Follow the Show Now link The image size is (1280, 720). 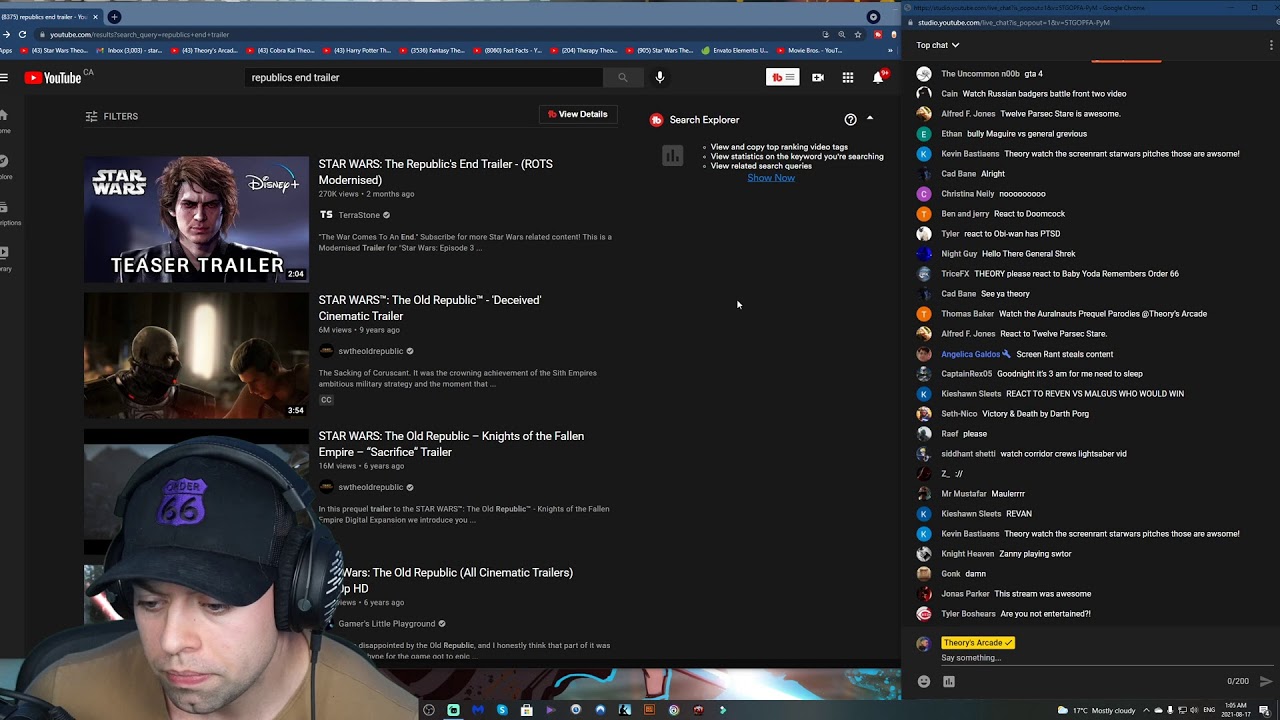coord(771,178)
